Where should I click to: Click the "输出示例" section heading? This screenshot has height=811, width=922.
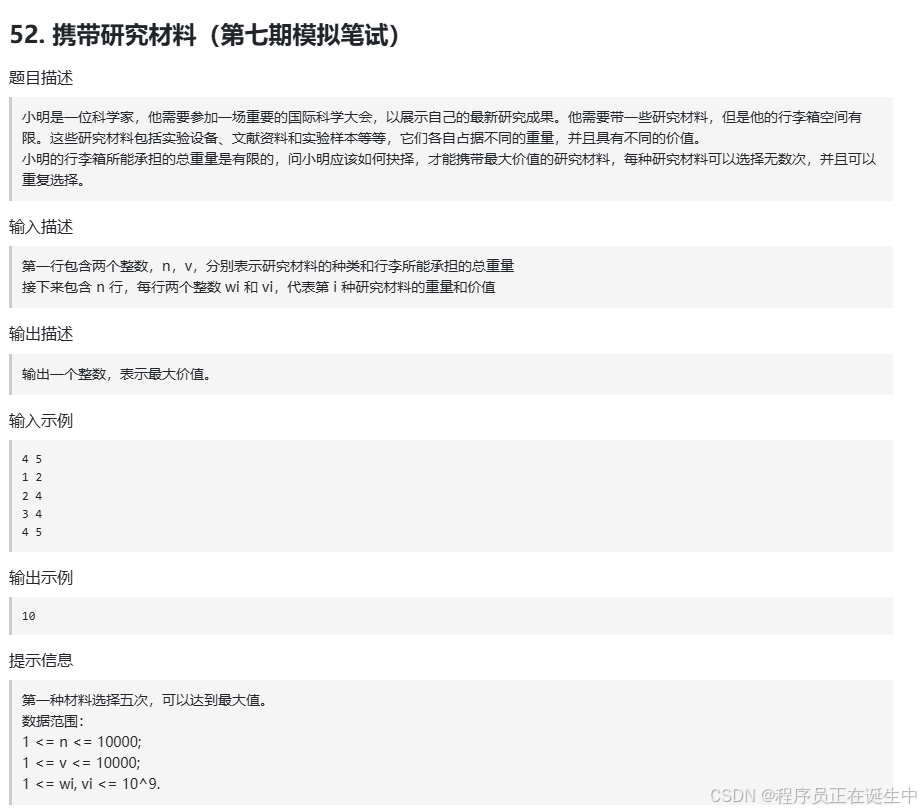click(41, 578)
